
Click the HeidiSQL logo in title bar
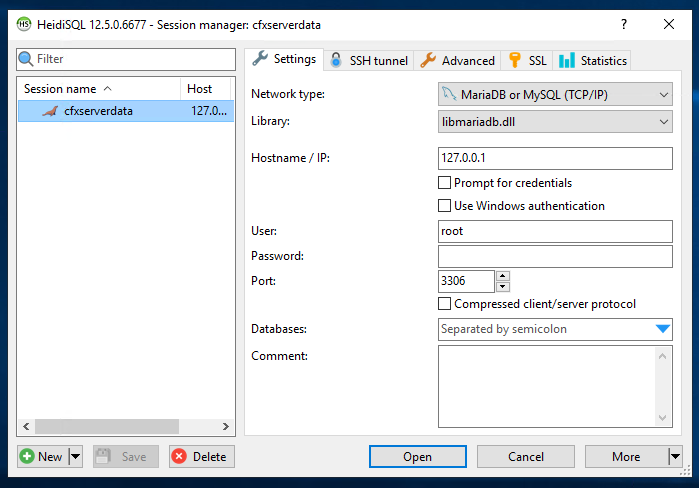pyautogui.click(x=24, y=24)
